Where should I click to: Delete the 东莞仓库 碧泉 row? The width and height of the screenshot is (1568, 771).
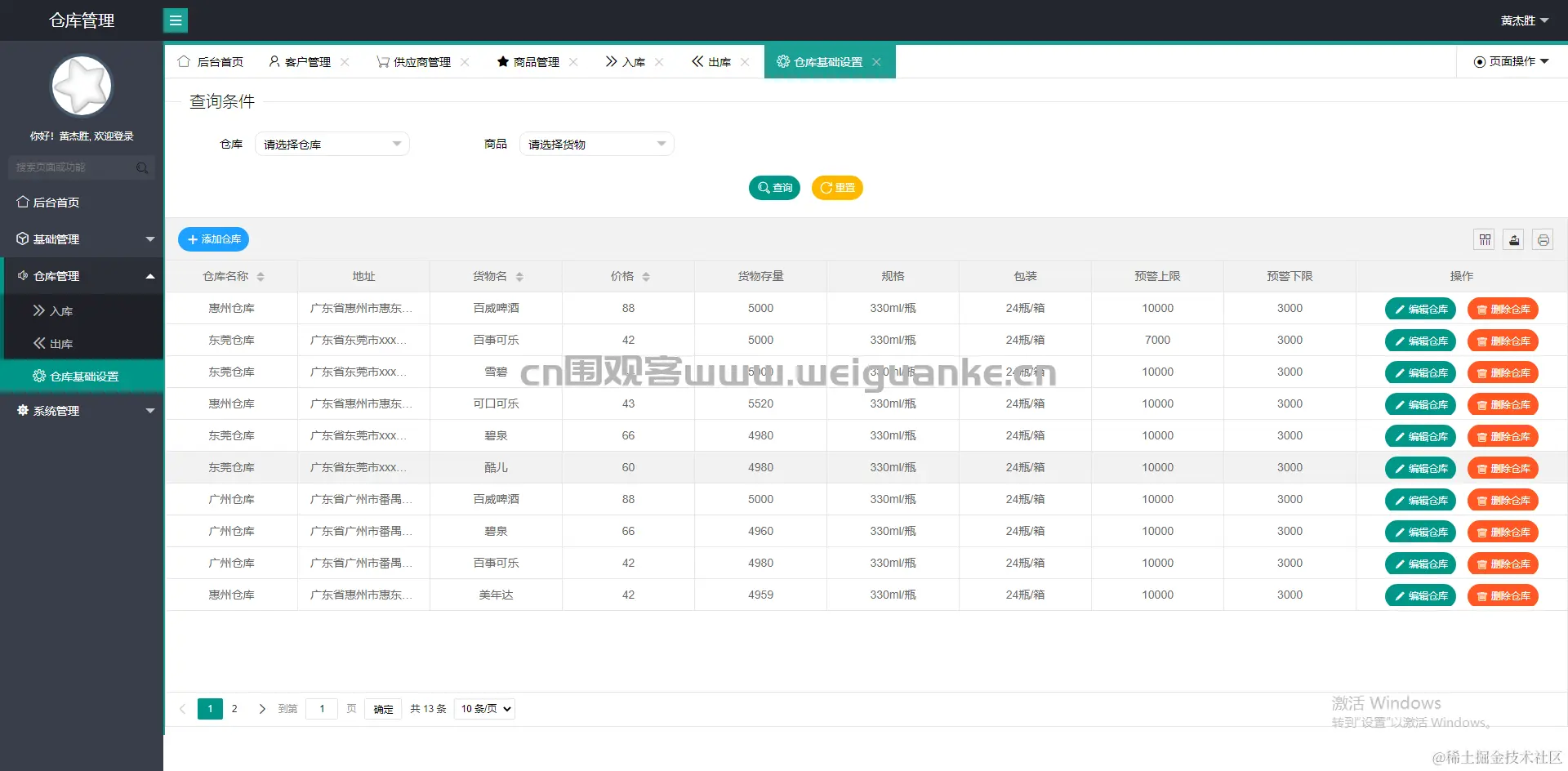pos(1503,437)
